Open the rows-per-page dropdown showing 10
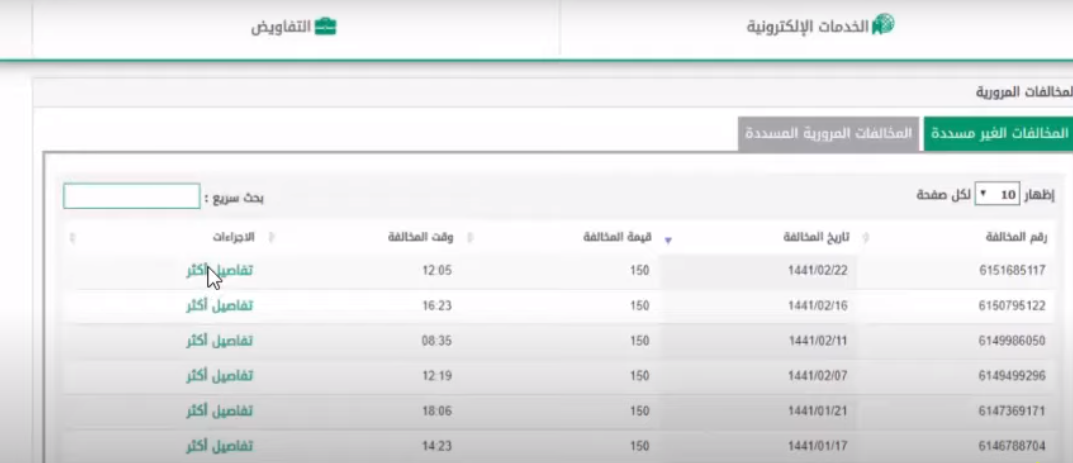Screen dimensions: 1073x463 [995, 194]
